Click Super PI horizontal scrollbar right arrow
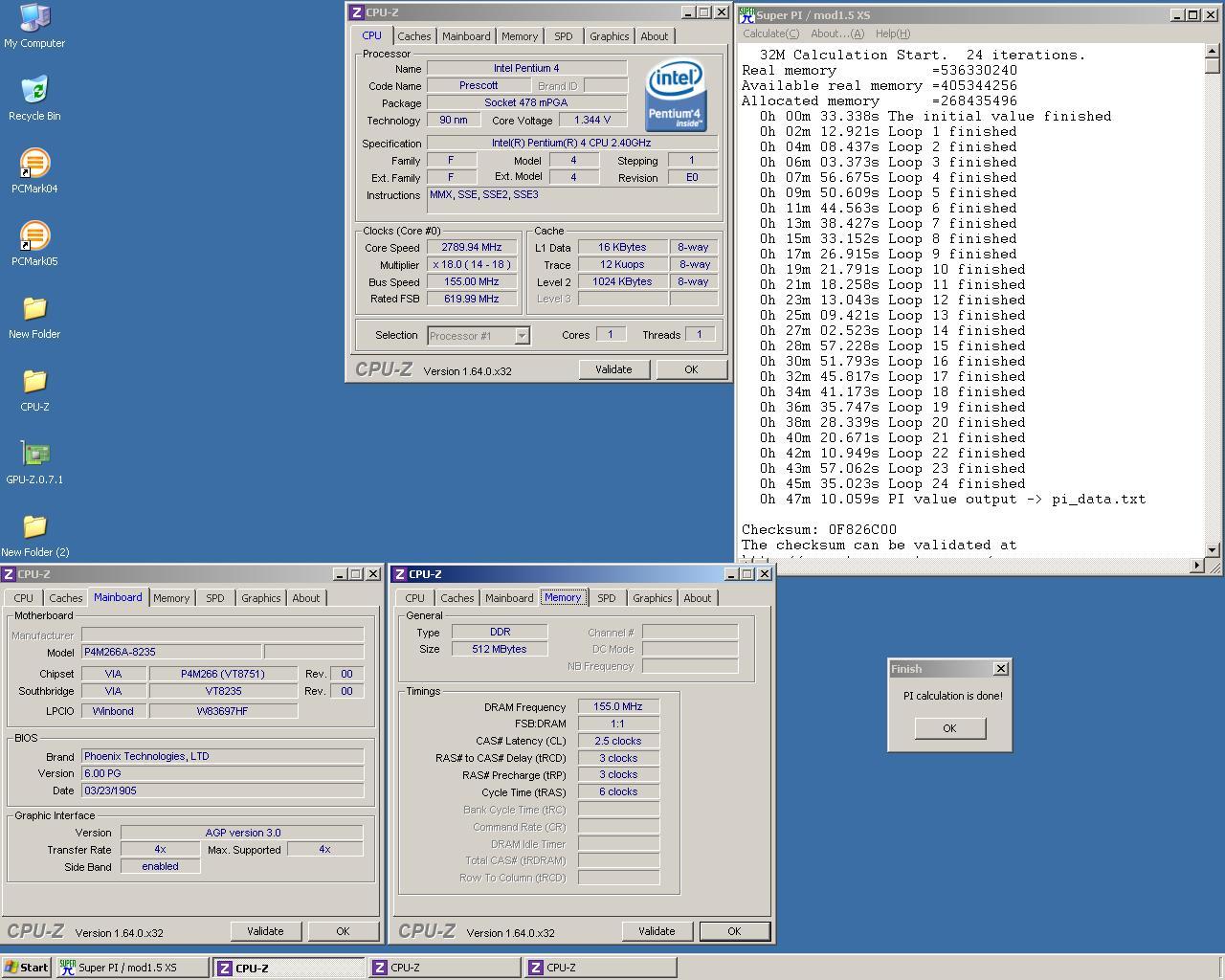 tap(1196, 566)
